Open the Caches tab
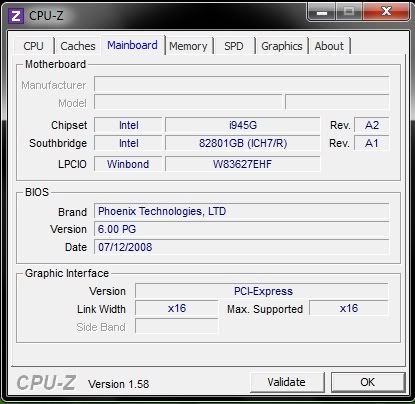Viewport: 415px width, 404px height. (x=78, y=46)
